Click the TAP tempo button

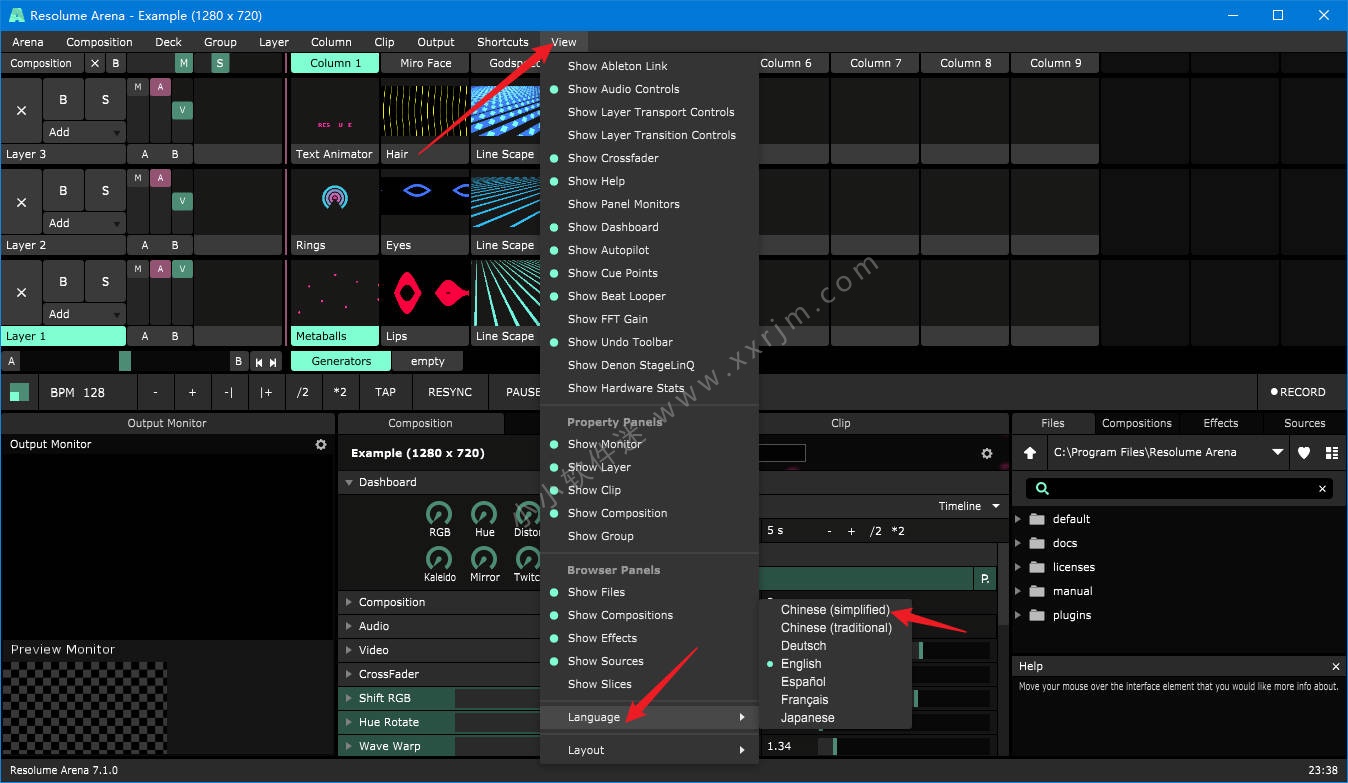(x=385, y=392)
